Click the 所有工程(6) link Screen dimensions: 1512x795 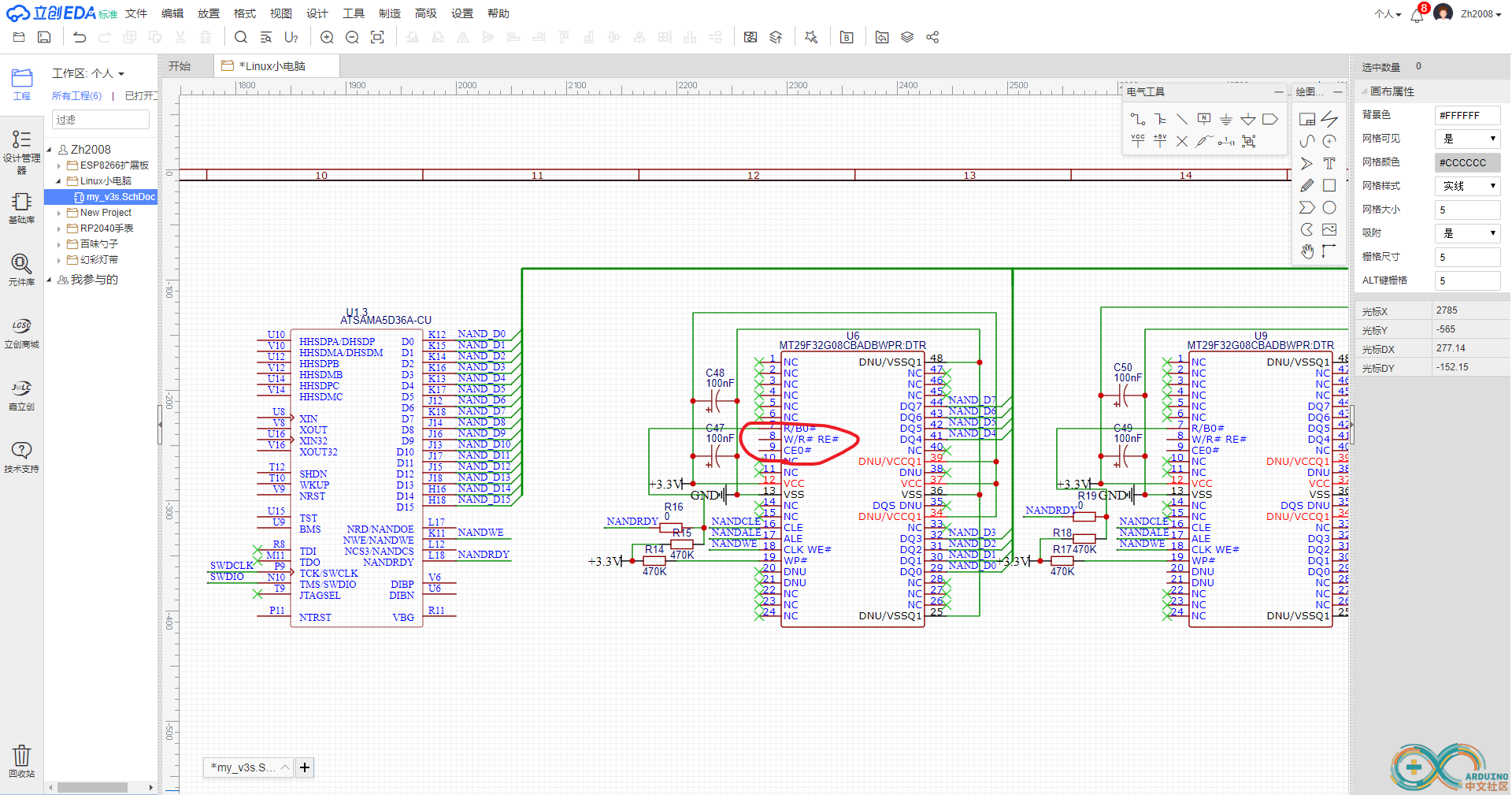pyautogui.click(x=77, y=95)
